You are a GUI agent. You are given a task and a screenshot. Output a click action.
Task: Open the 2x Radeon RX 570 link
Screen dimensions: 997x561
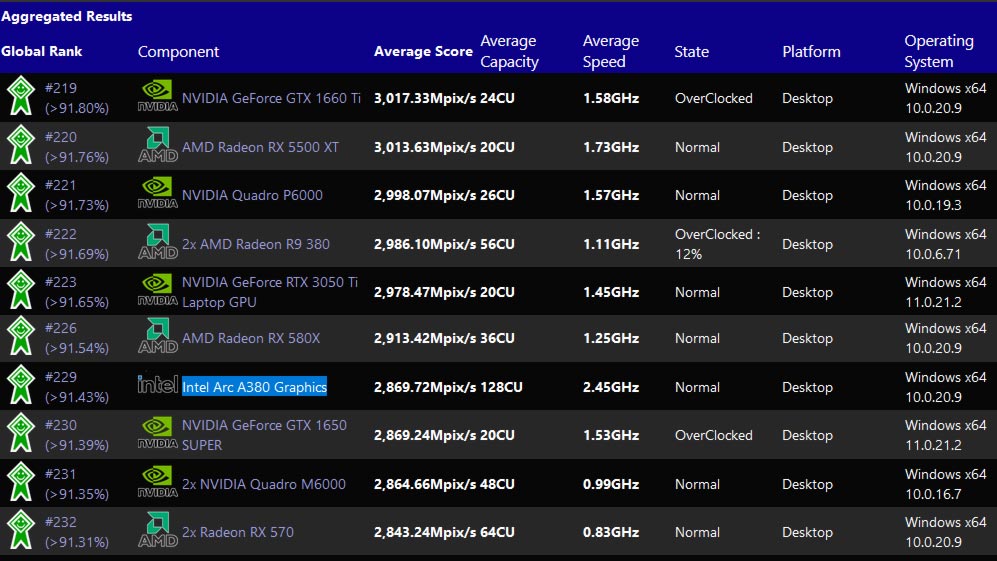click(x=238, y=532)
